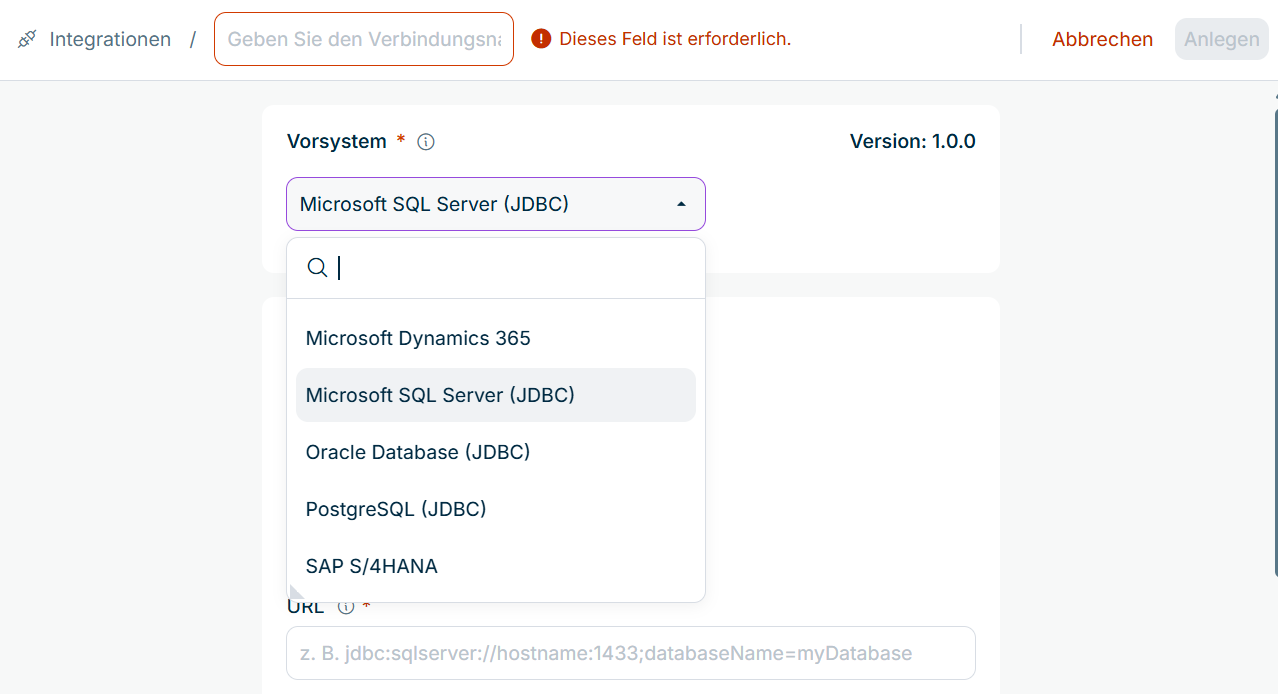1278x694 pixels.
Task: Click the red error exclamation icon
Action: click(541, 39)
